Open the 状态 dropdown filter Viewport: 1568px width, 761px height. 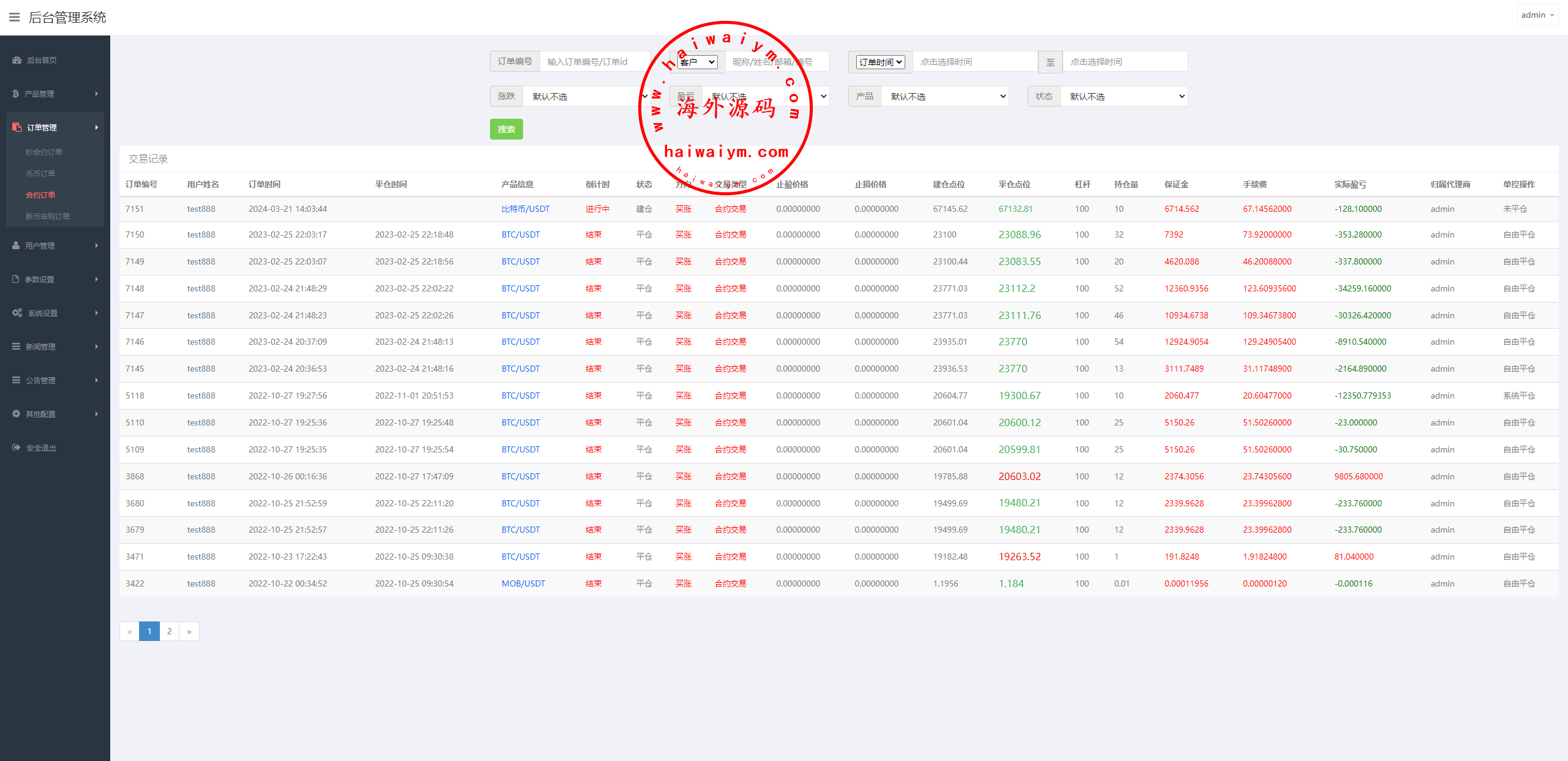point(1125,97)
